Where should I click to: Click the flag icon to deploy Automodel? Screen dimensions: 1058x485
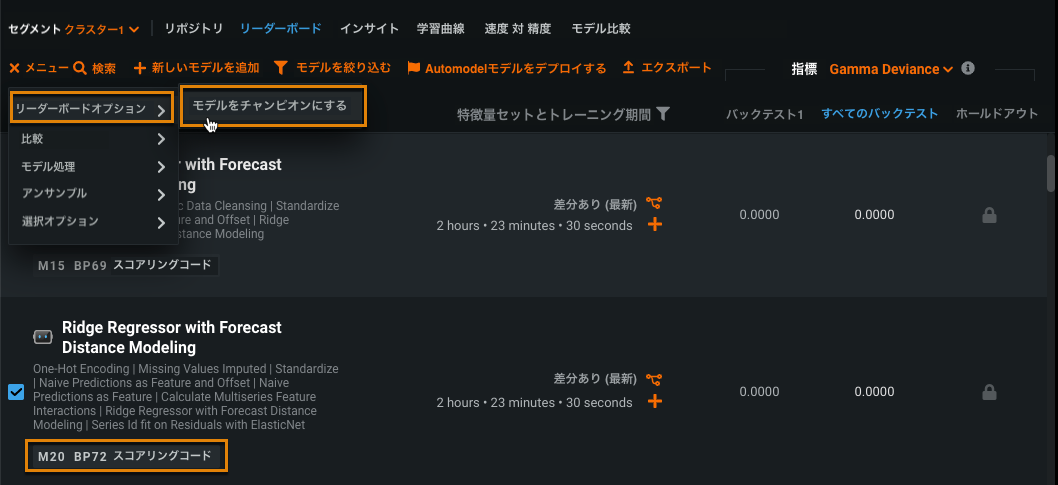(x=414, y=69)
